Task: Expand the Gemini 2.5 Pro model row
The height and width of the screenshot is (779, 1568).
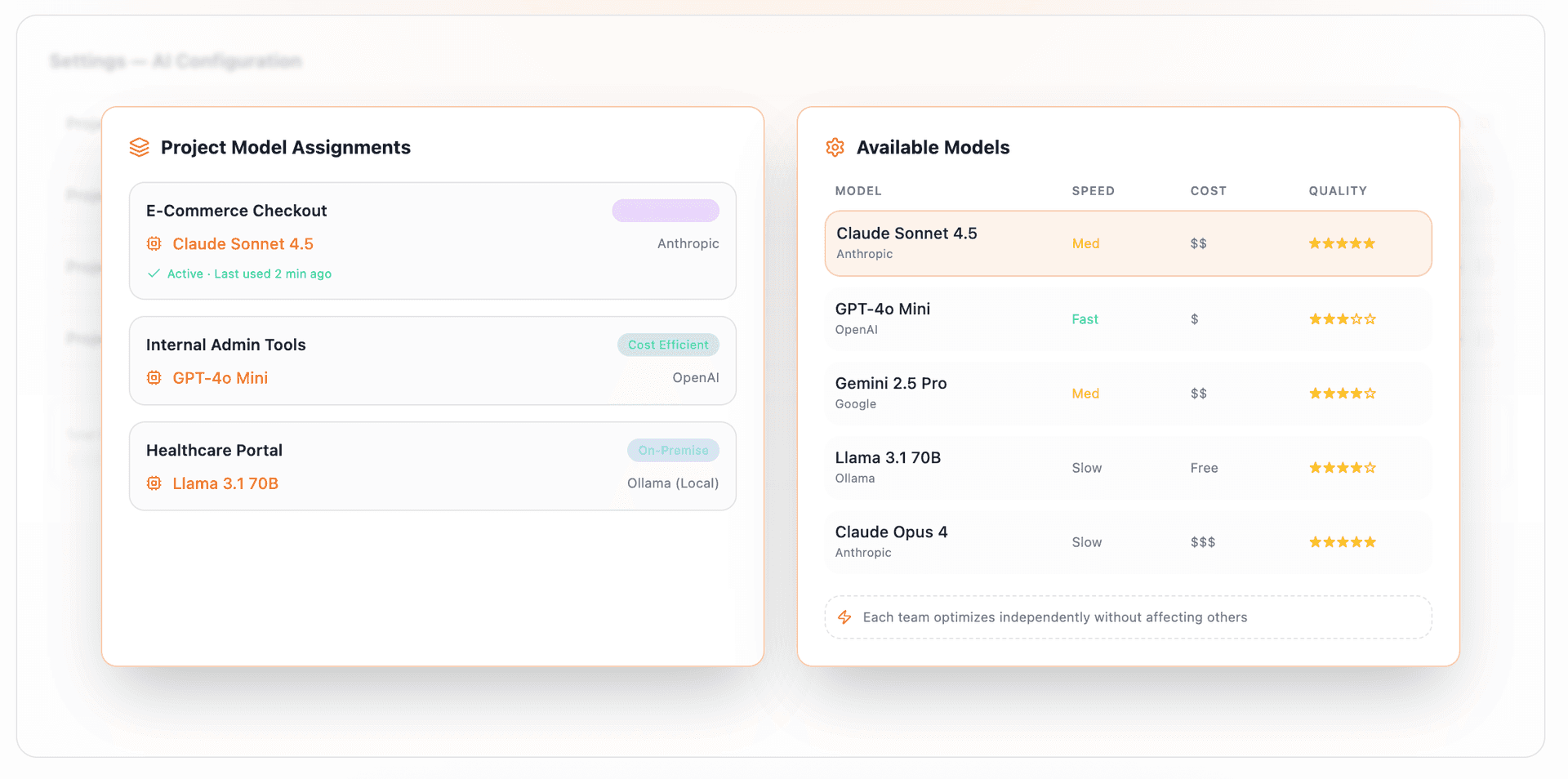Action: [1128, 393]
